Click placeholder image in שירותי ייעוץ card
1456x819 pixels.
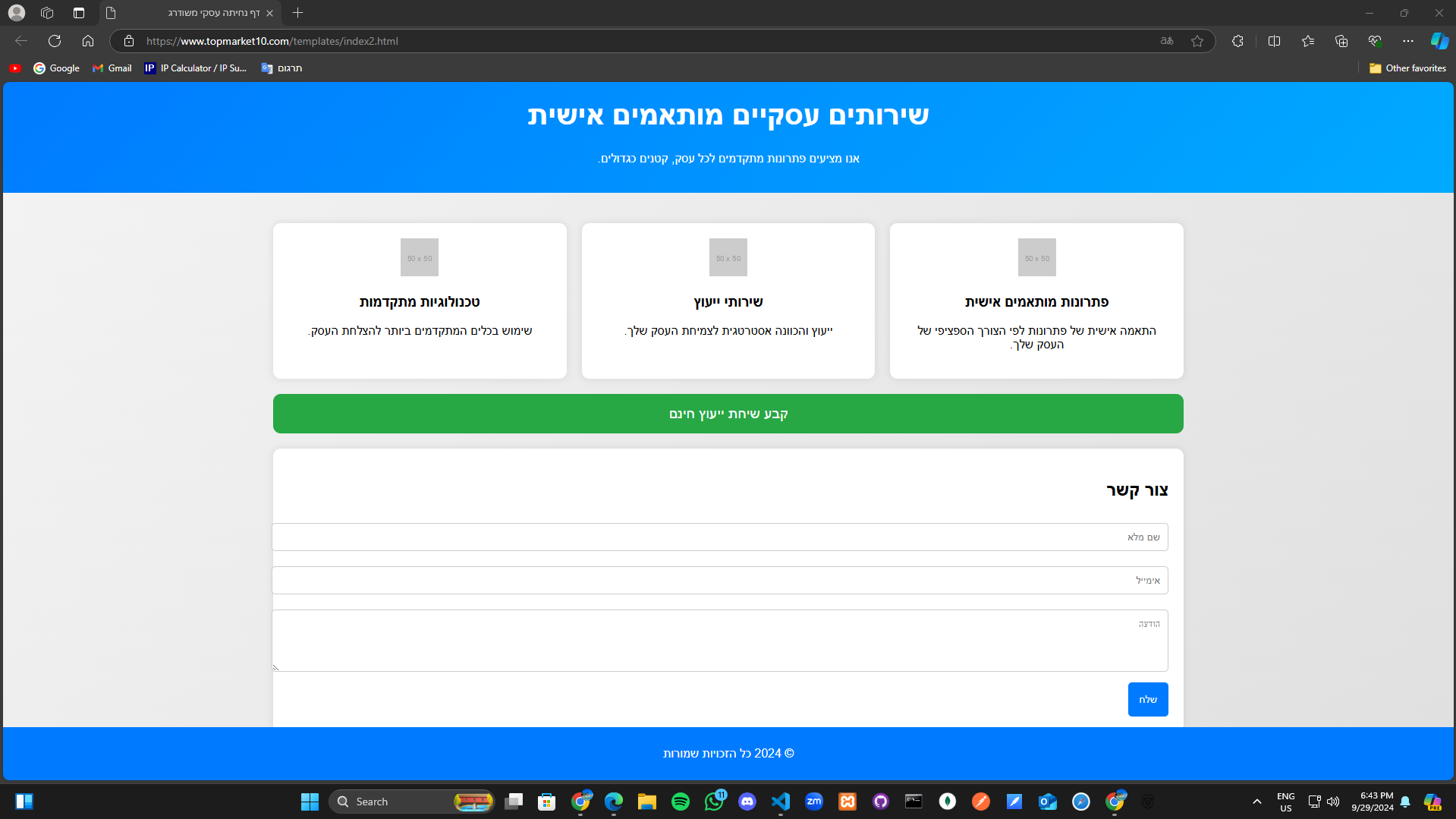tap(728, 257)
